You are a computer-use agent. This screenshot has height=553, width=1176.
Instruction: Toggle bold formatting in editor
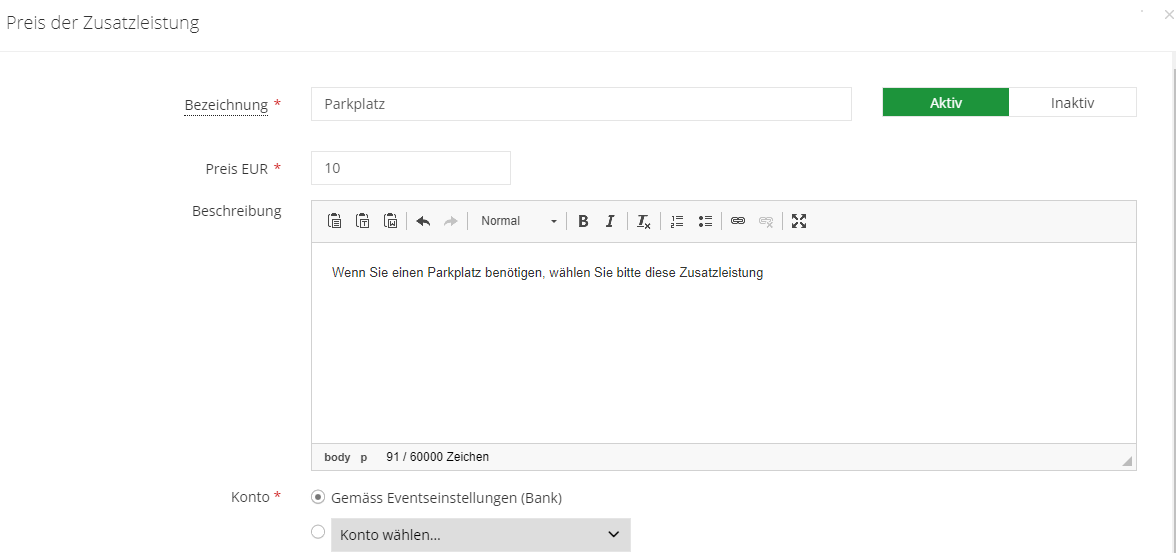click(583, 221)
